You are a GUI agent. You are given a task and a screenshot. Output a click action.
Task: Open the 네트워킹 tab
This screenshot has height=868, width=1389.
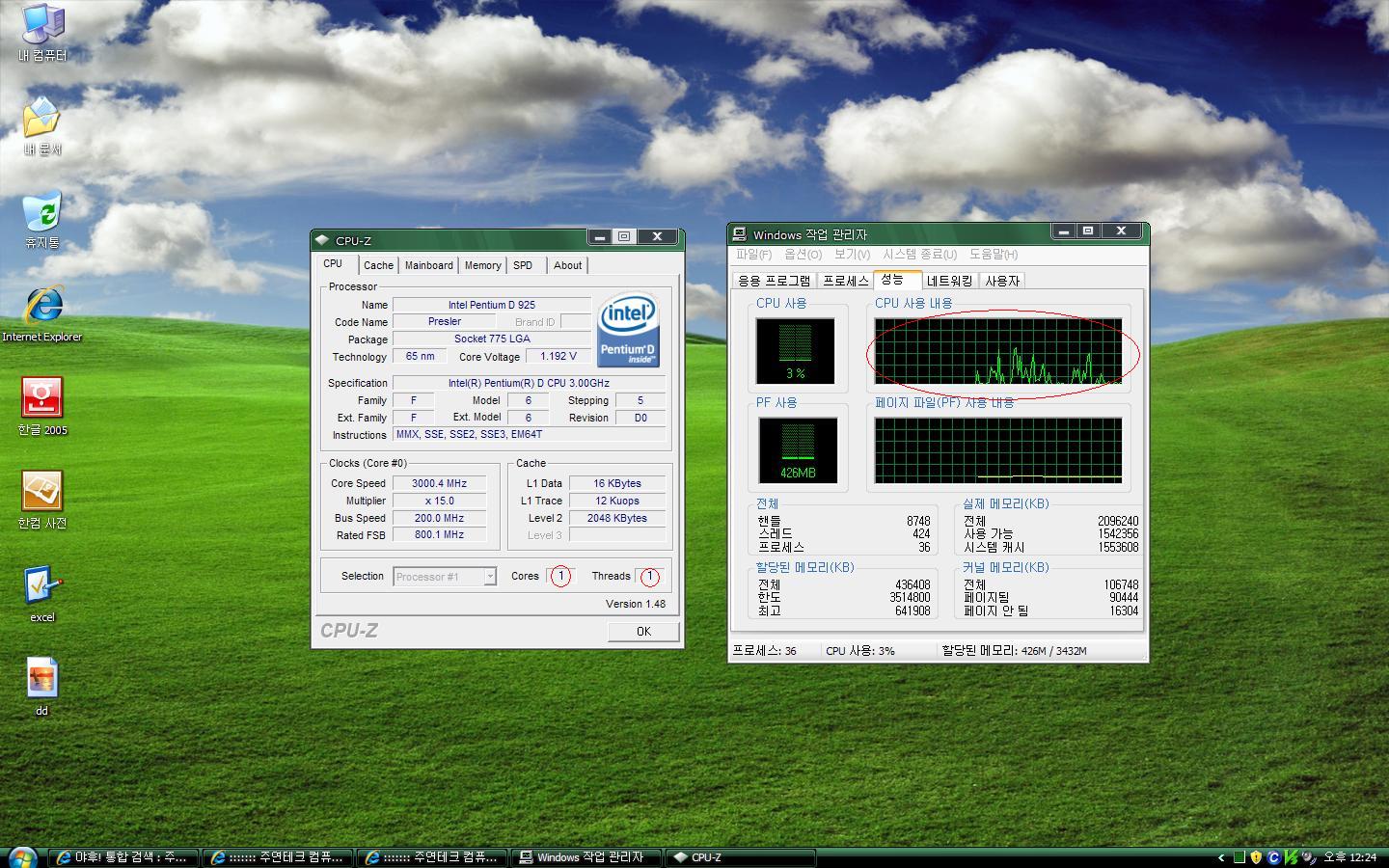pos(949,281)
